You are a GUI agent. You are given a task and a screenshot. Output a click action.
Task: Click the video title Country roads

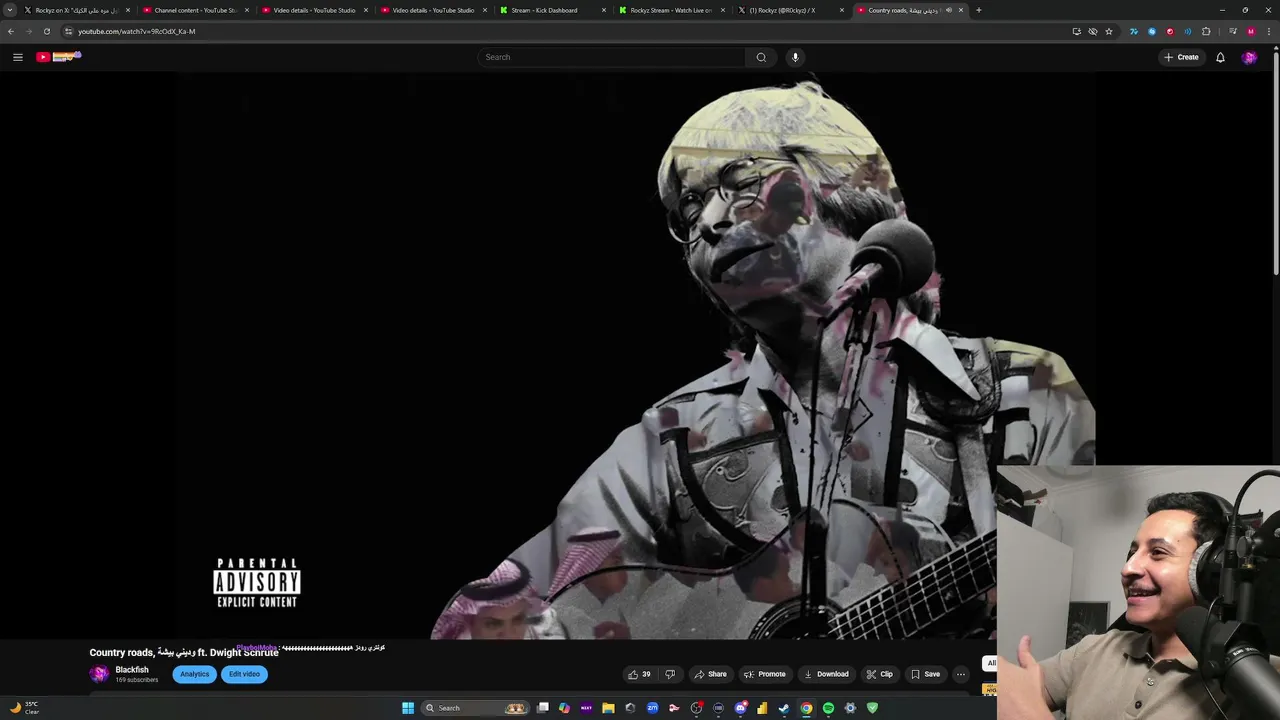183,652
